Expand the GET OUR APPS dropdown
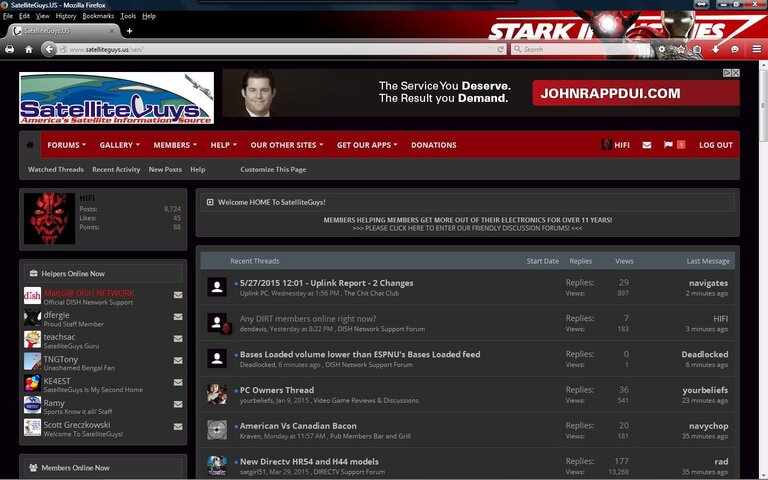The height and width of the screenshot is (480, 768). point(367,145)
